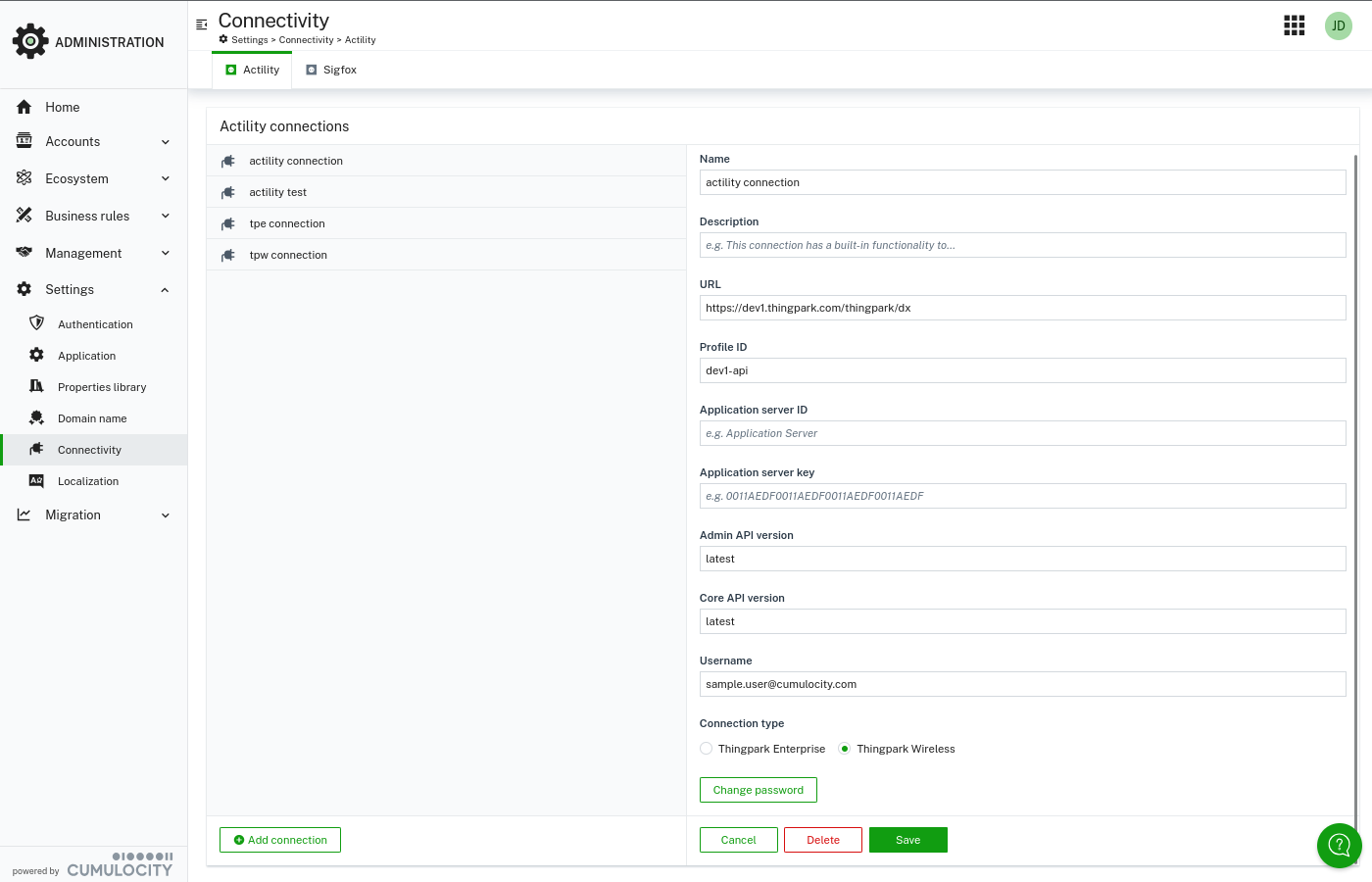
Task: Select the Localization icon under Settings
Action: pos(36,481)
